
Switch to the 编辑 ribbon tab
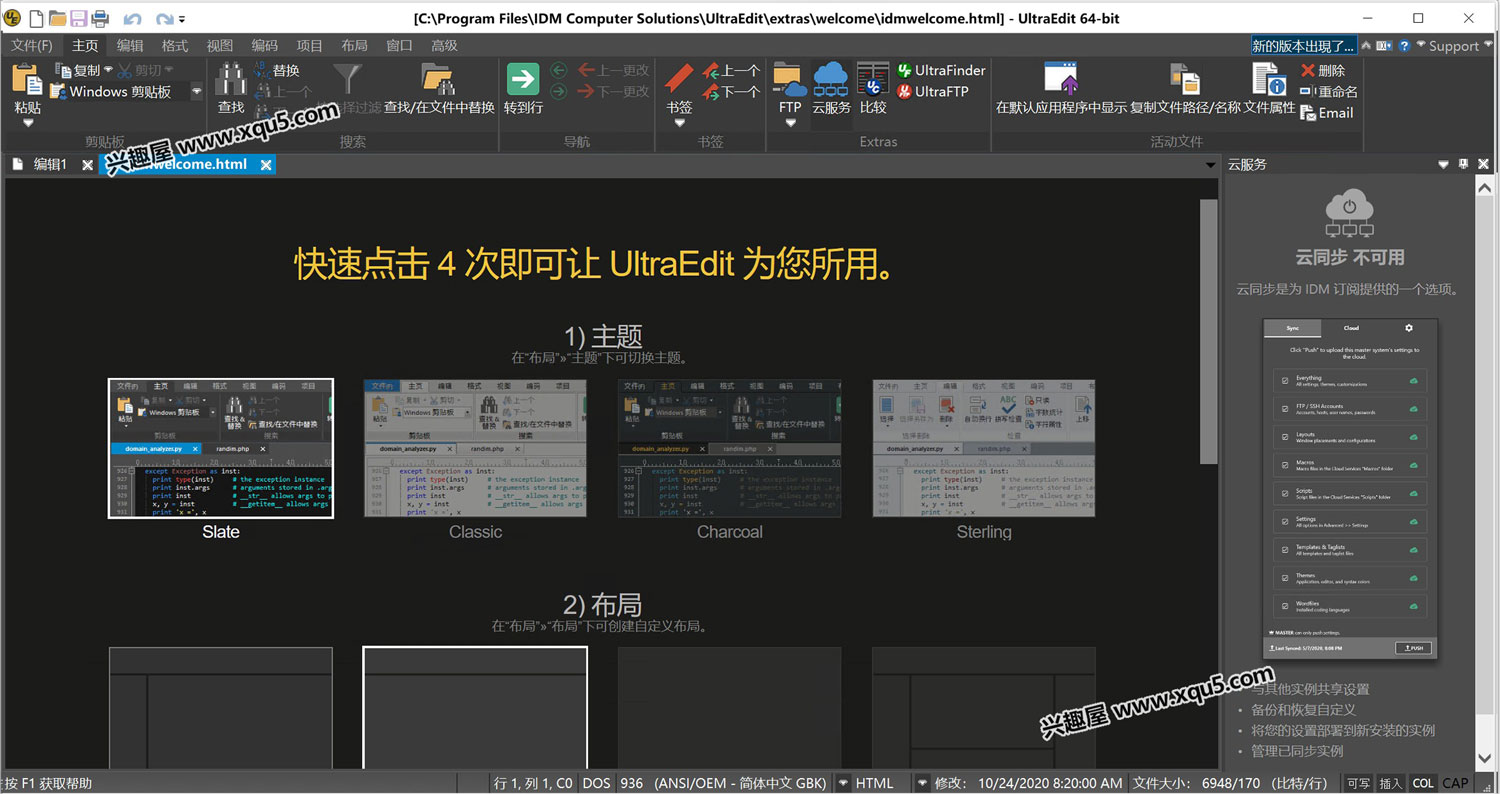click(x=130, y=45)
